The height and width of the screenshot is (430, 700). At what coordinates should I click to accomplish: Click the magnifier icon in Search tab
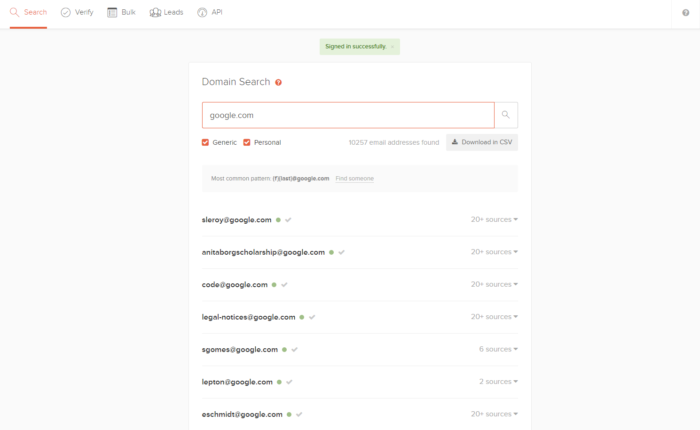click(15, 13)
